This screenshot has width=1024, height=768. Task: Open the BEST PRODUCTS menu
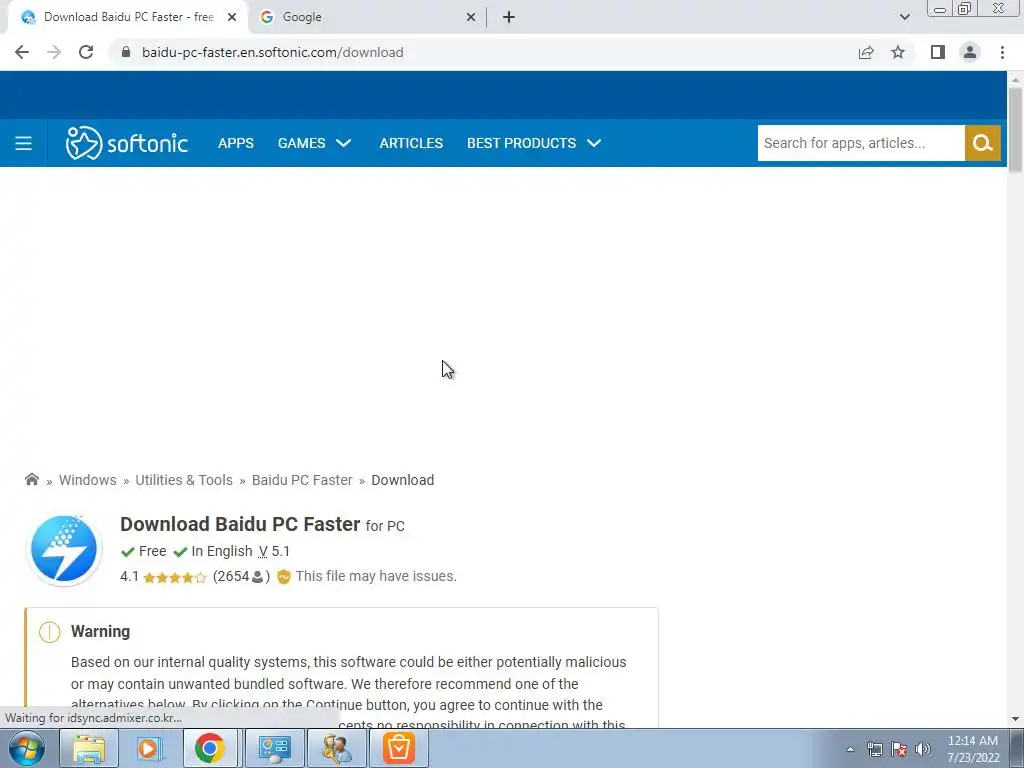click(521, 143)
